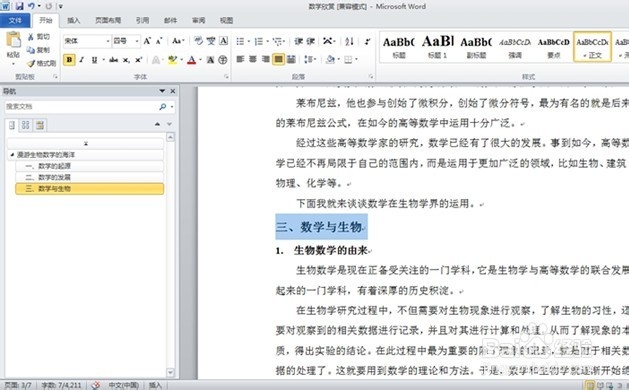Click the Undo arrow icon
Viewport: 629px width, 390px height.
point(31,6)
